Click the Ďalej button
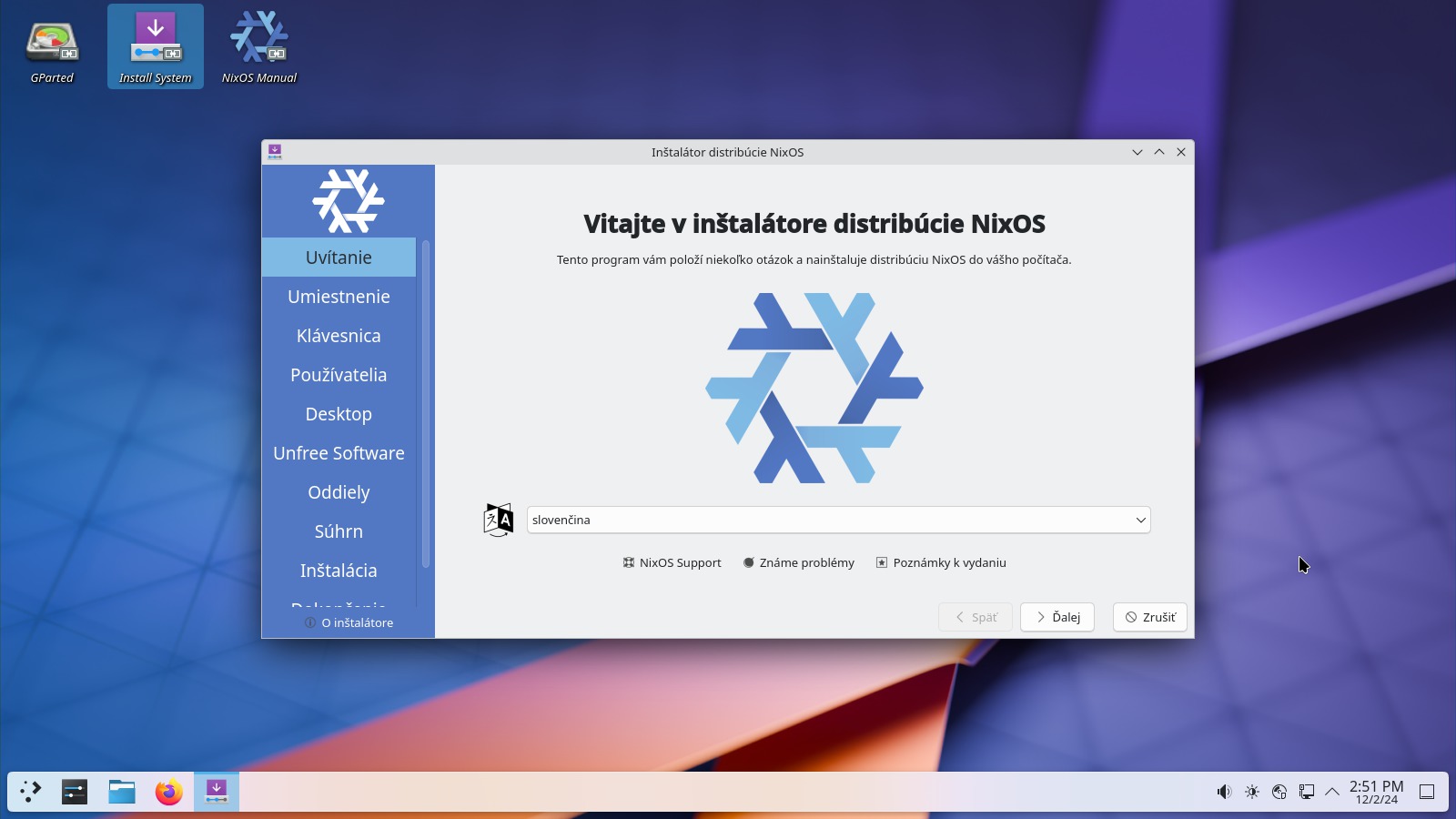 (1057, 617)
